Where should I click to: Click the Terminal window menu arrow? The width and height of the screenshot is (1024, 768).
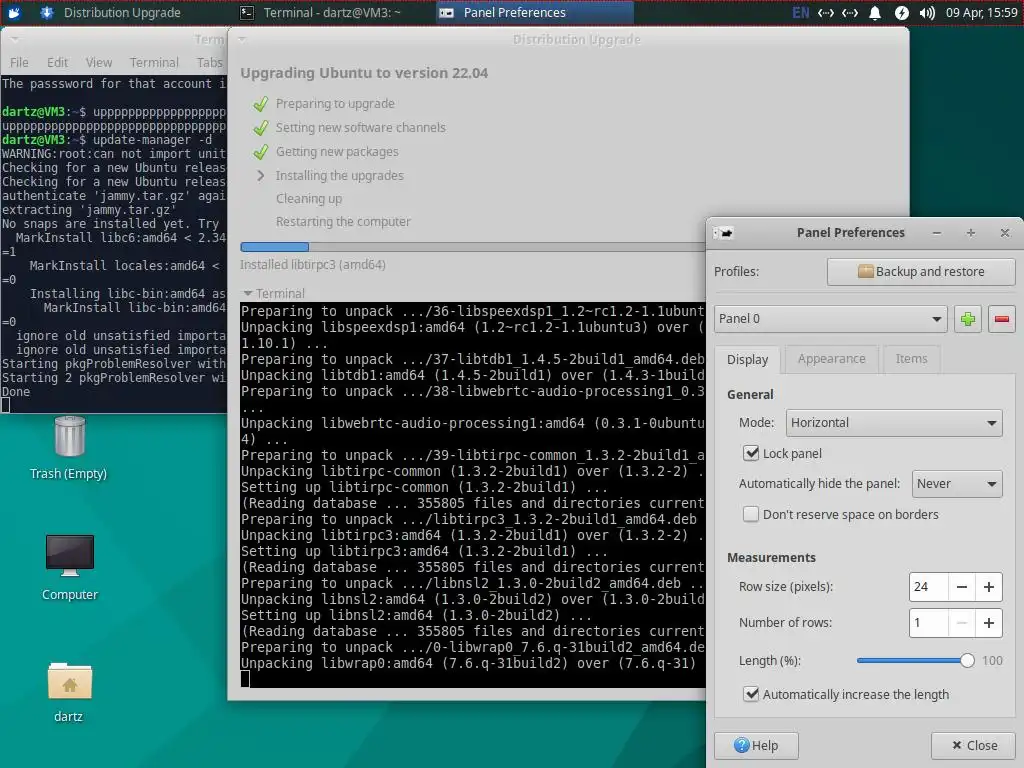pyautogui.click(x=15, y=39)
